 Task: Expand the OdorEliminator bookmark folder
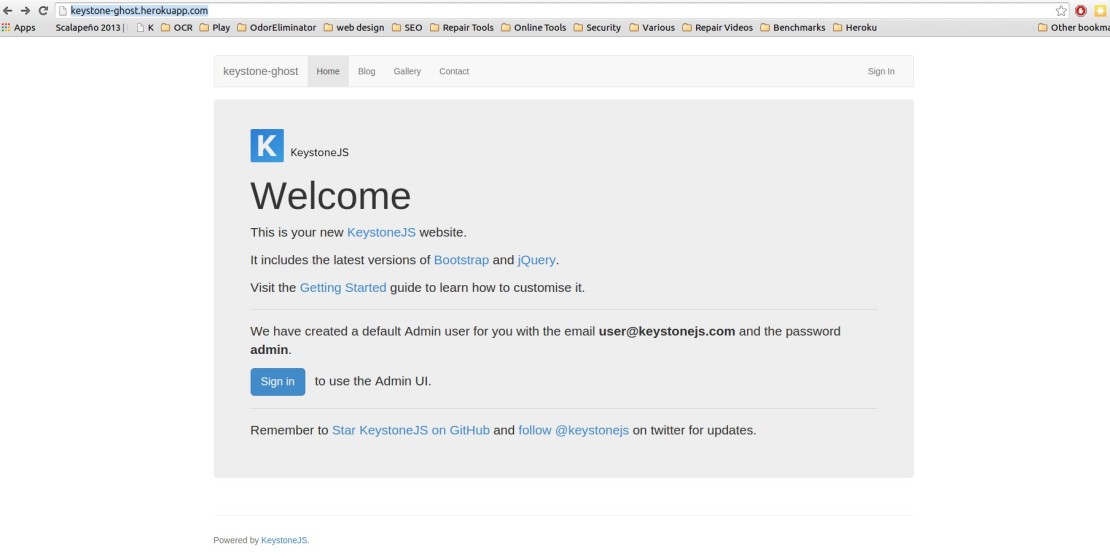click(277, 28)
